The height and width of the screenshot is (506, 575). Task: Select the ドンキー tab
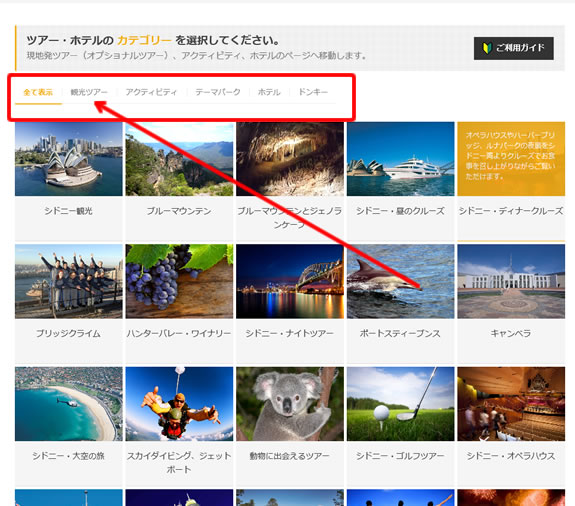(x=313, y=92)
